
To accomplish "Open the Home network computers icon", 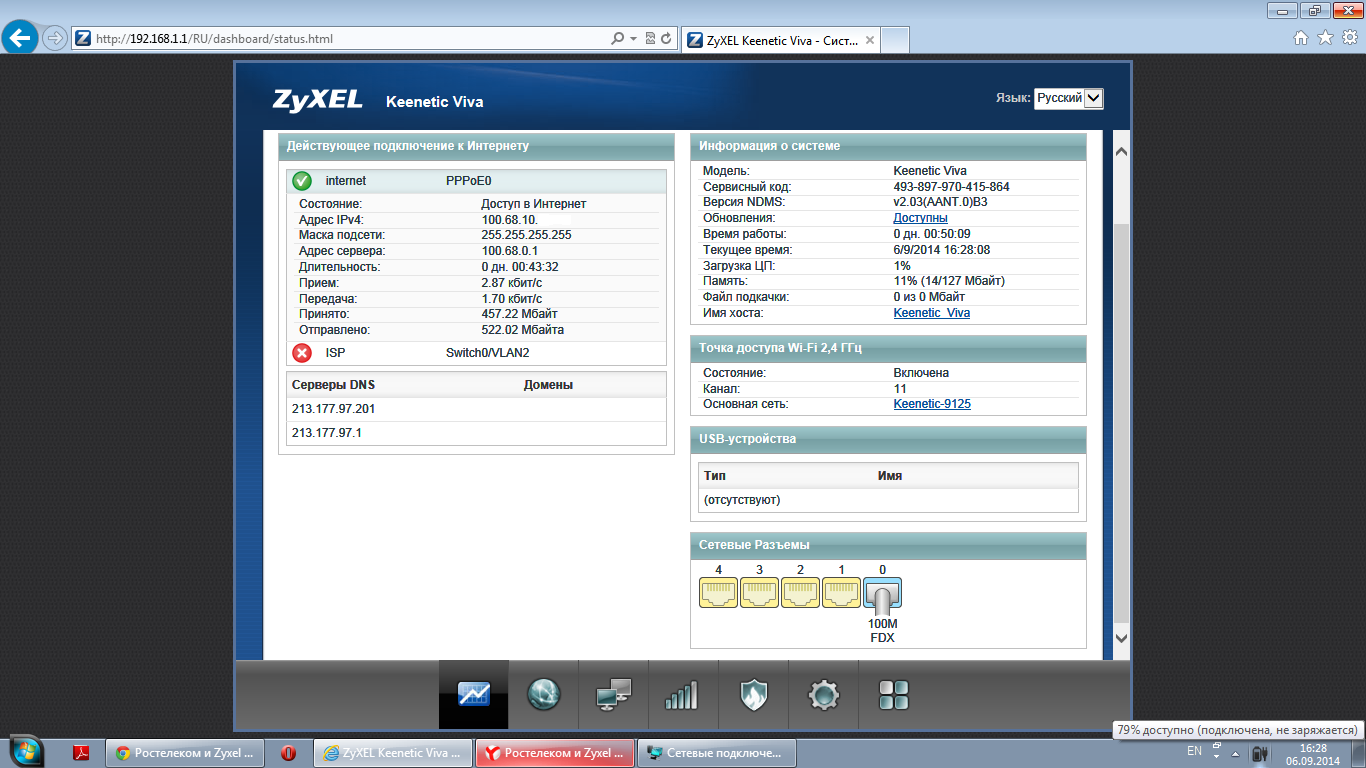I will (x=613, y=694).
